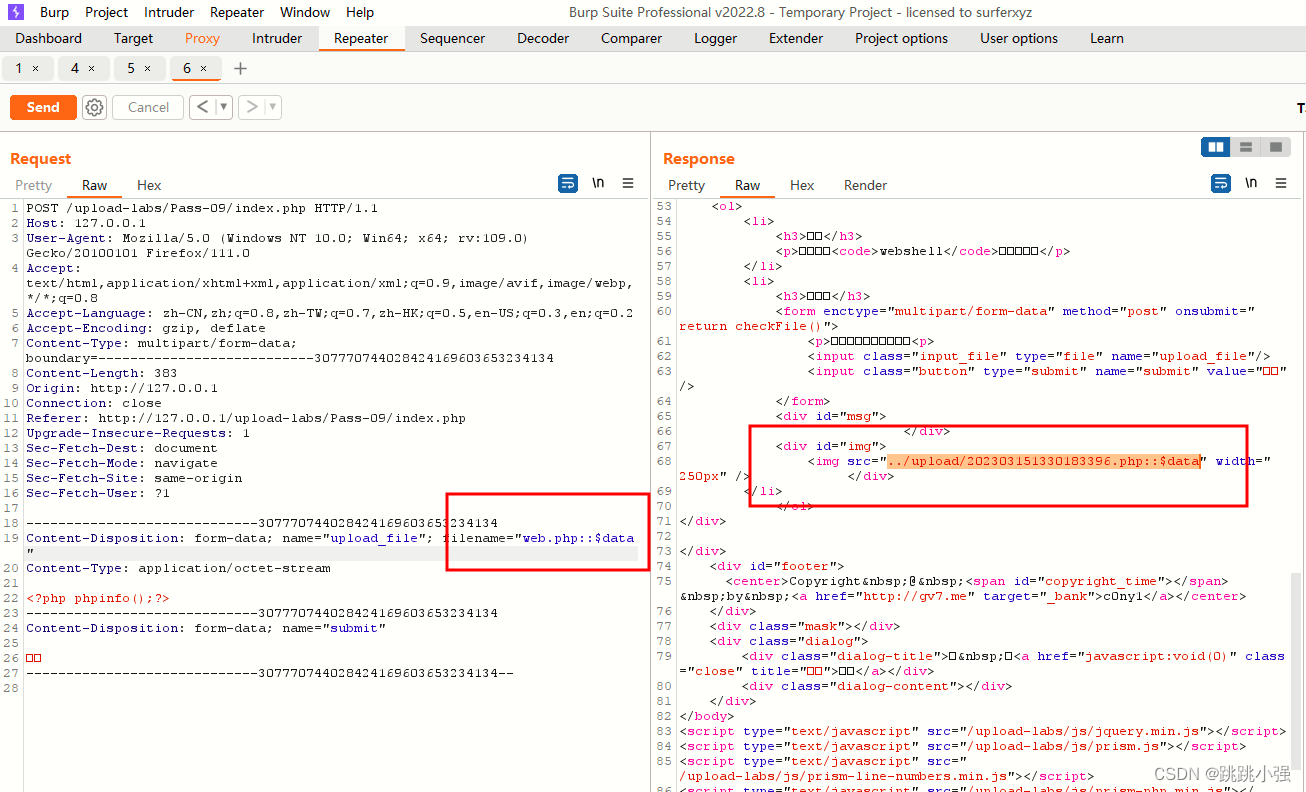Add new Repeater tab with plus
Screen dimensions: 1306x792
[240, 68]
